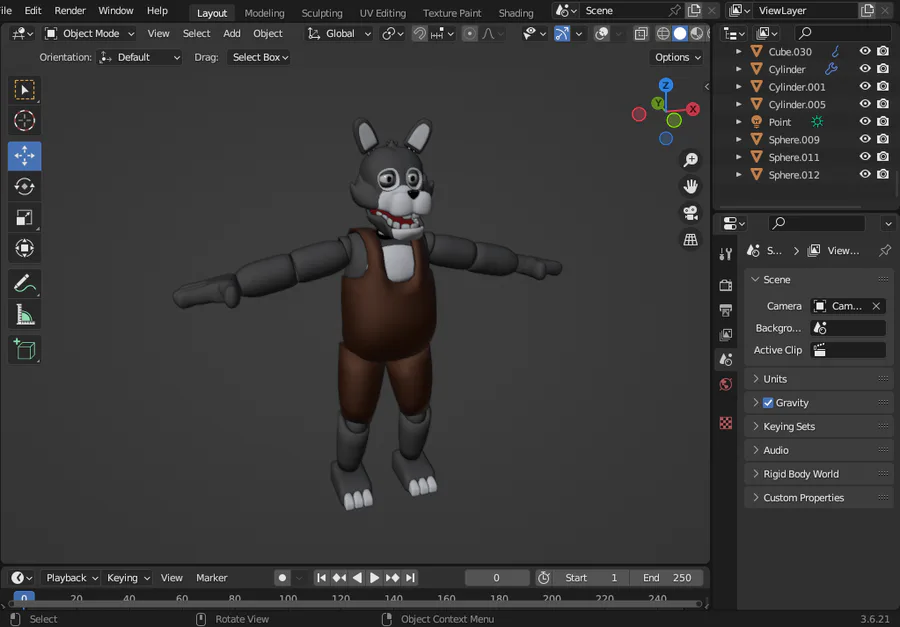Toggle proportional editing
Viewport: 900px width, 627px height.
pyautogui.click(x=470, y=34)
